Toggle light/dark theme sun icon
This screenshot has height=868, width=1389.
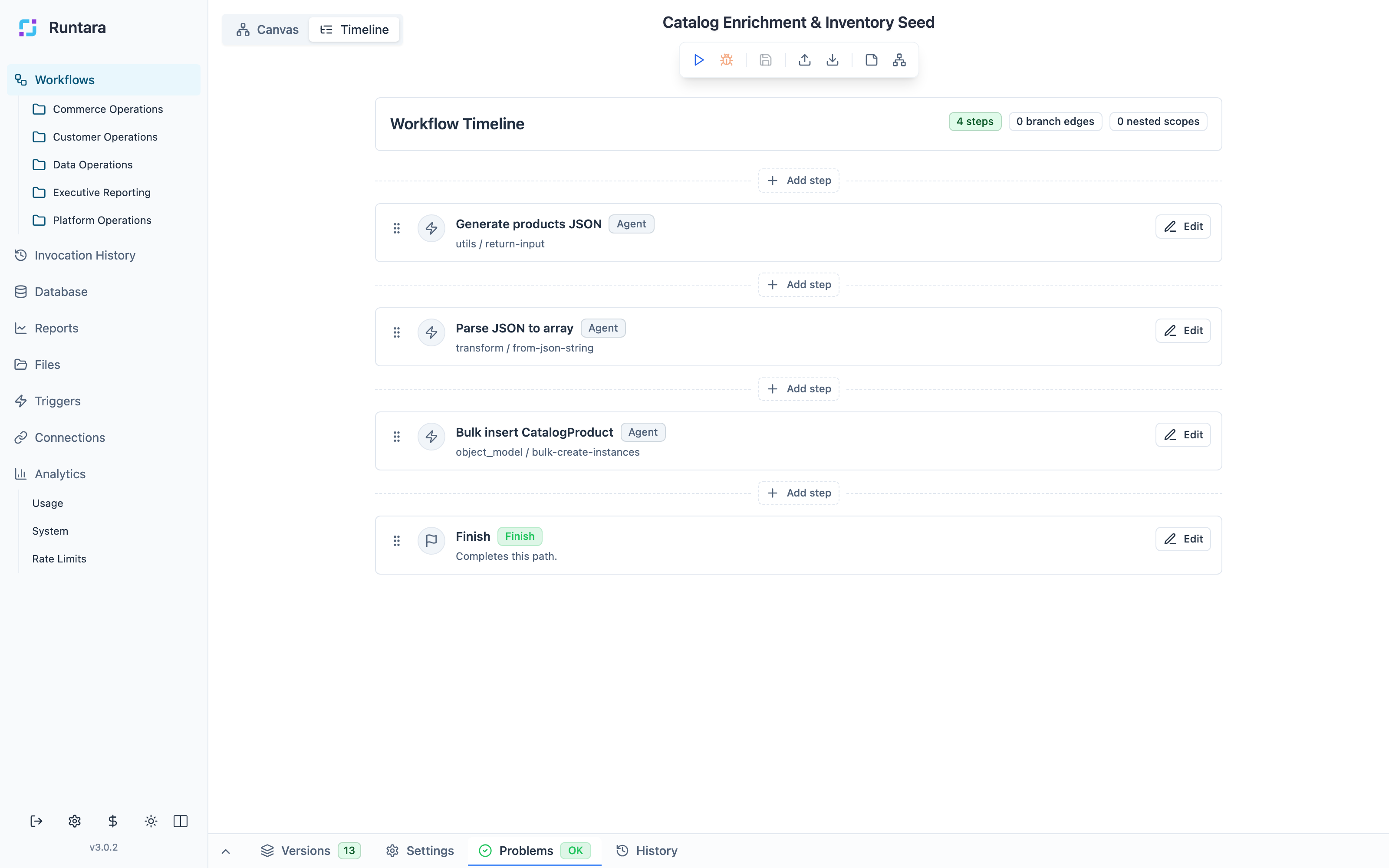151,821
